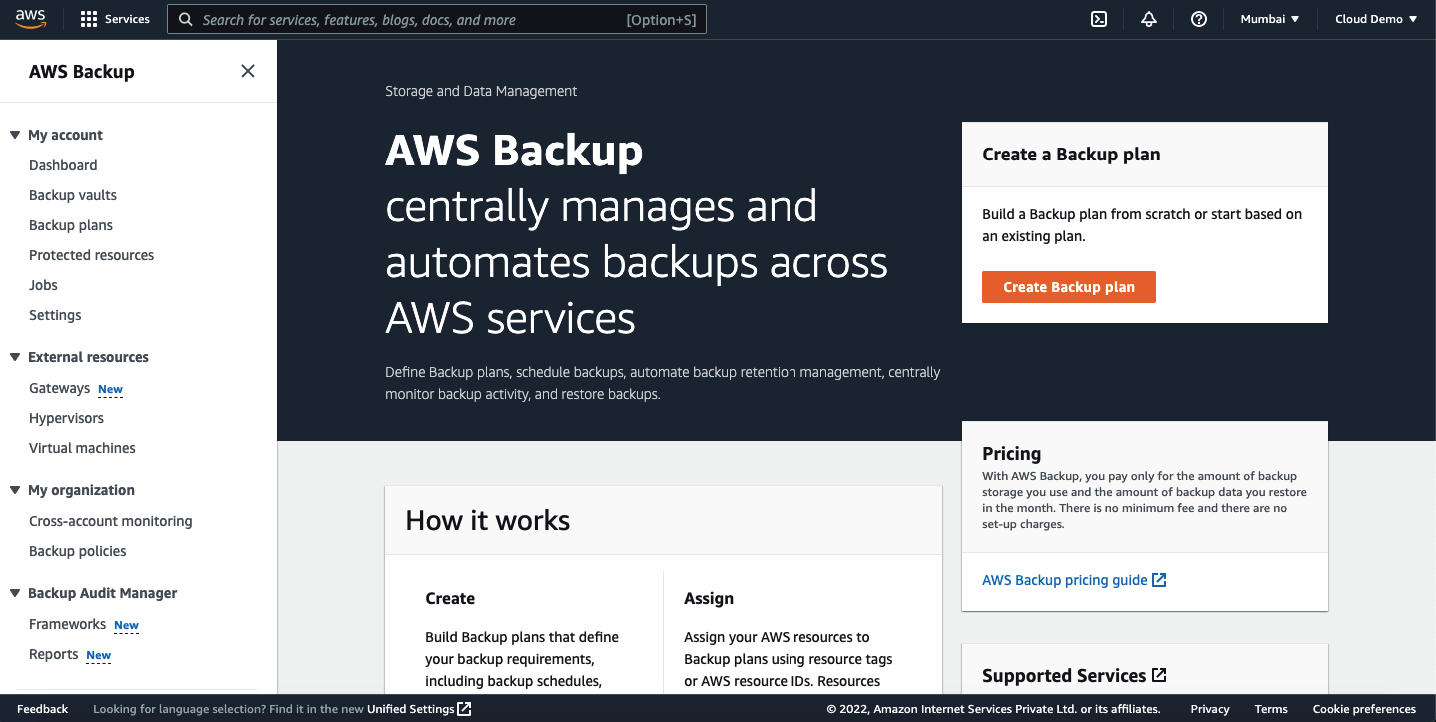Open the Privacy footer link
Viewport: 1436px width, 722px height.
tap(1210, 709)
